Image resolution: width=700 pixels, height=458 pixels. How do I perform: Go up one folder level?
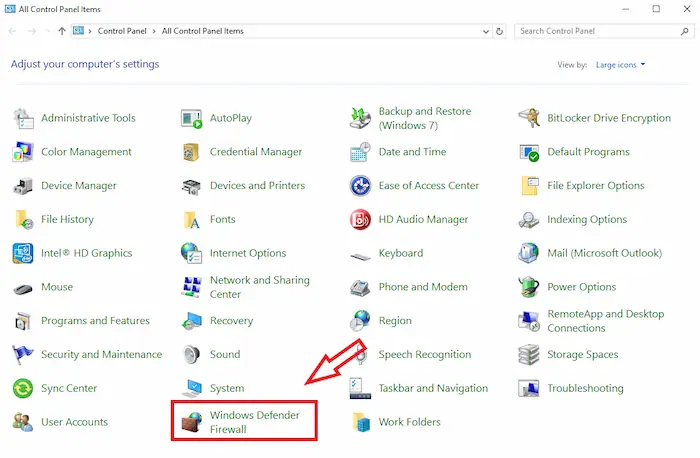click(x=62, y=31)
